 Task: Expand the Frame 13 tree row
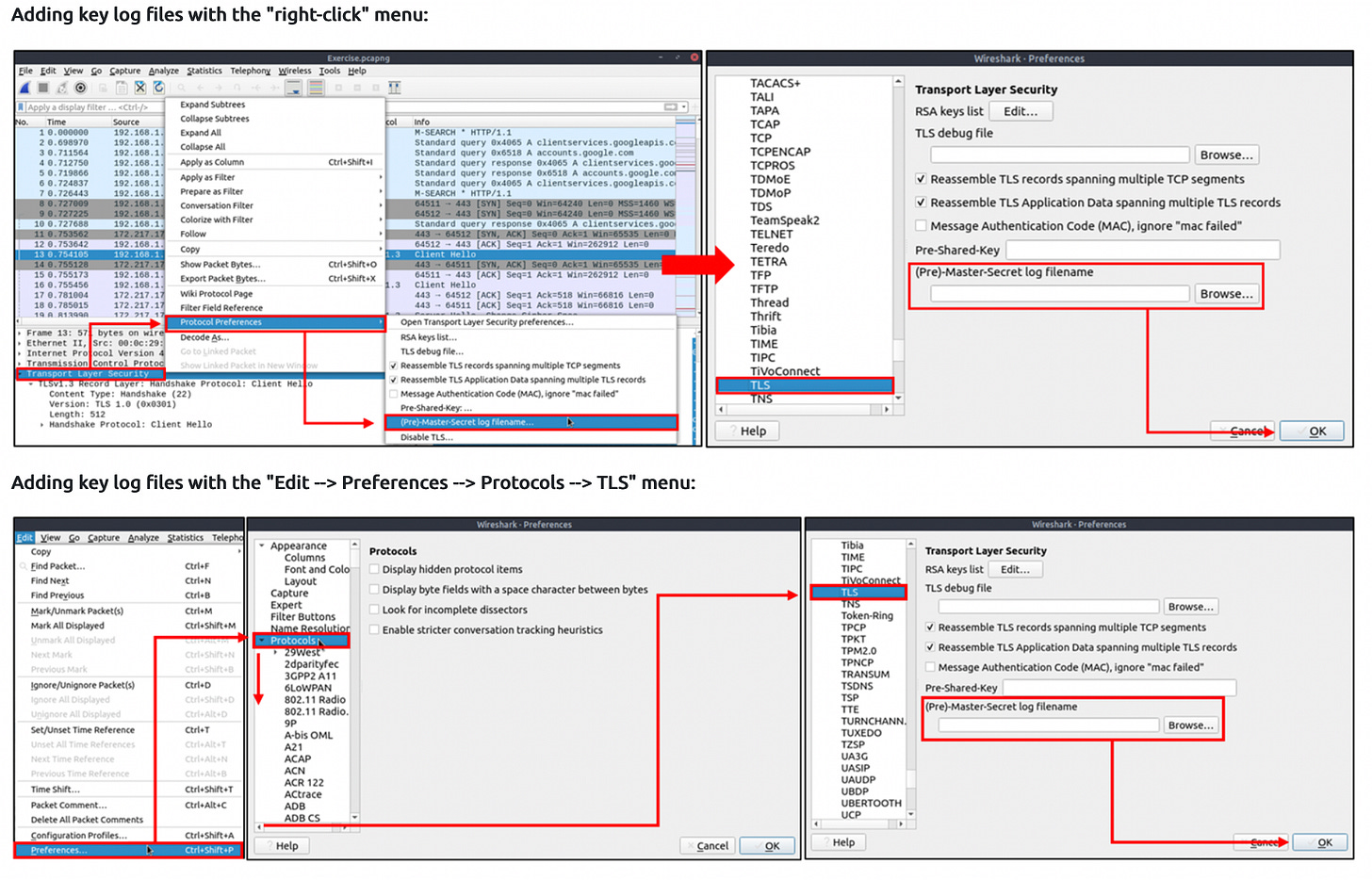[20, 334]
